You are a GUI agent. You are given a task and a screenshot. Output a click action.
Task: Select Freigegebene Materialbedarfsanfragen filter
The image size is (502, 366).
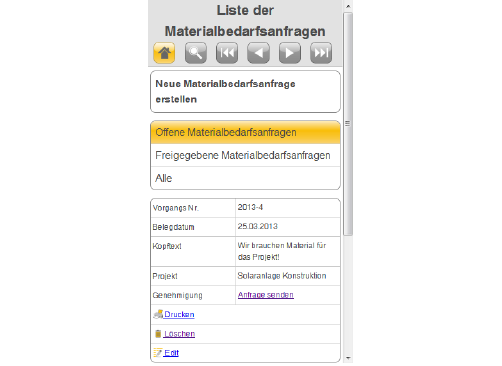[x=245, y=155]
